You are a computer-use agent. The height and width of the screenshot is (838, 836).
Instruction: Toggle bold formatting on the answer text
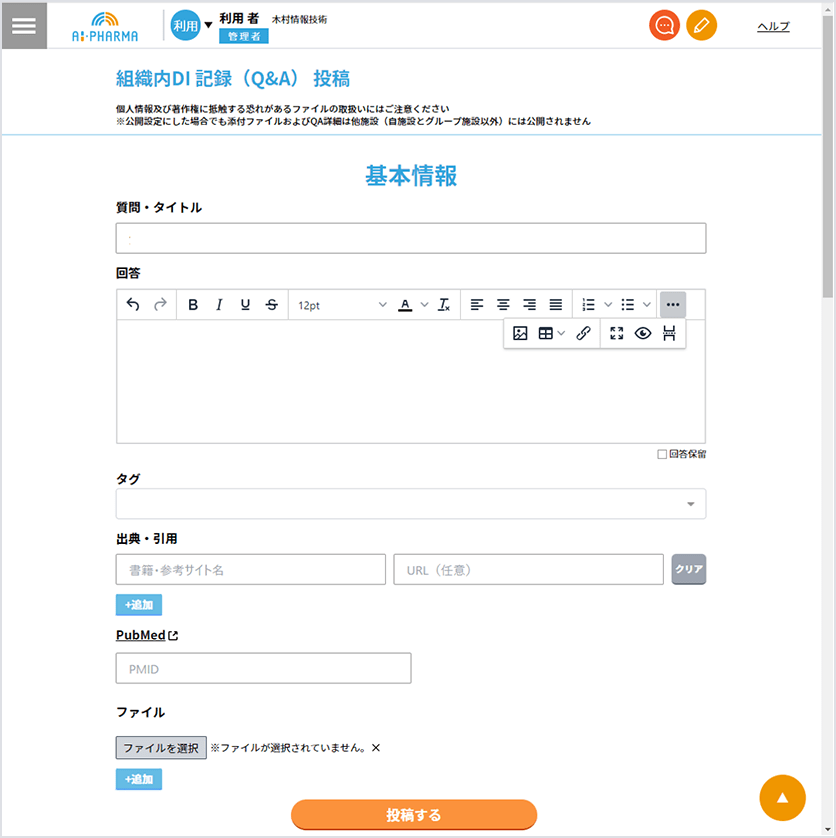tap(193, 304)
